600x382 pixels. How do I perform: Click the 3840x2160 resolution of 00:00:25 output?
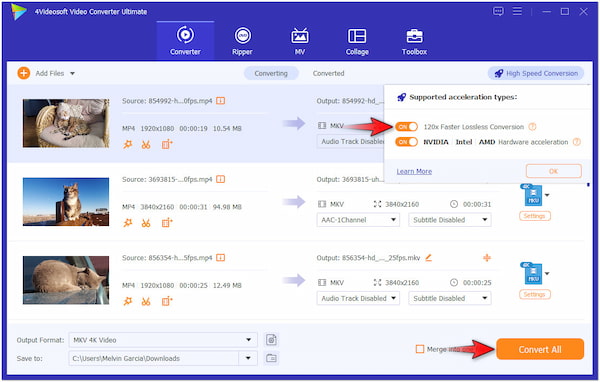click(402, 282)
